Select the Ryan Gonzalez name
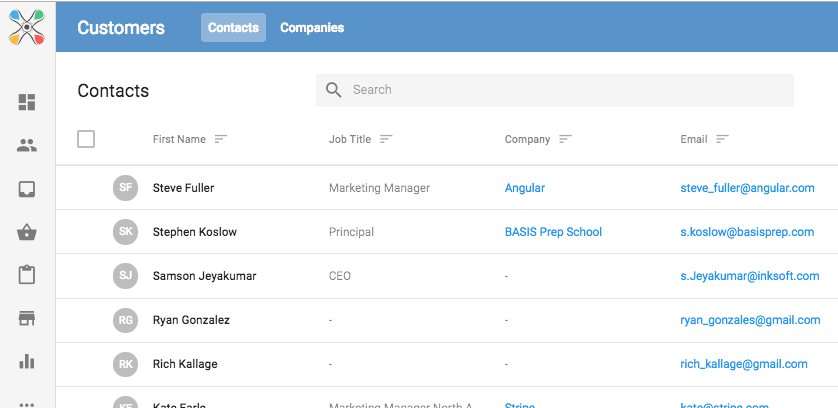This screenshot has height=408, width=838. pos(191,320)
